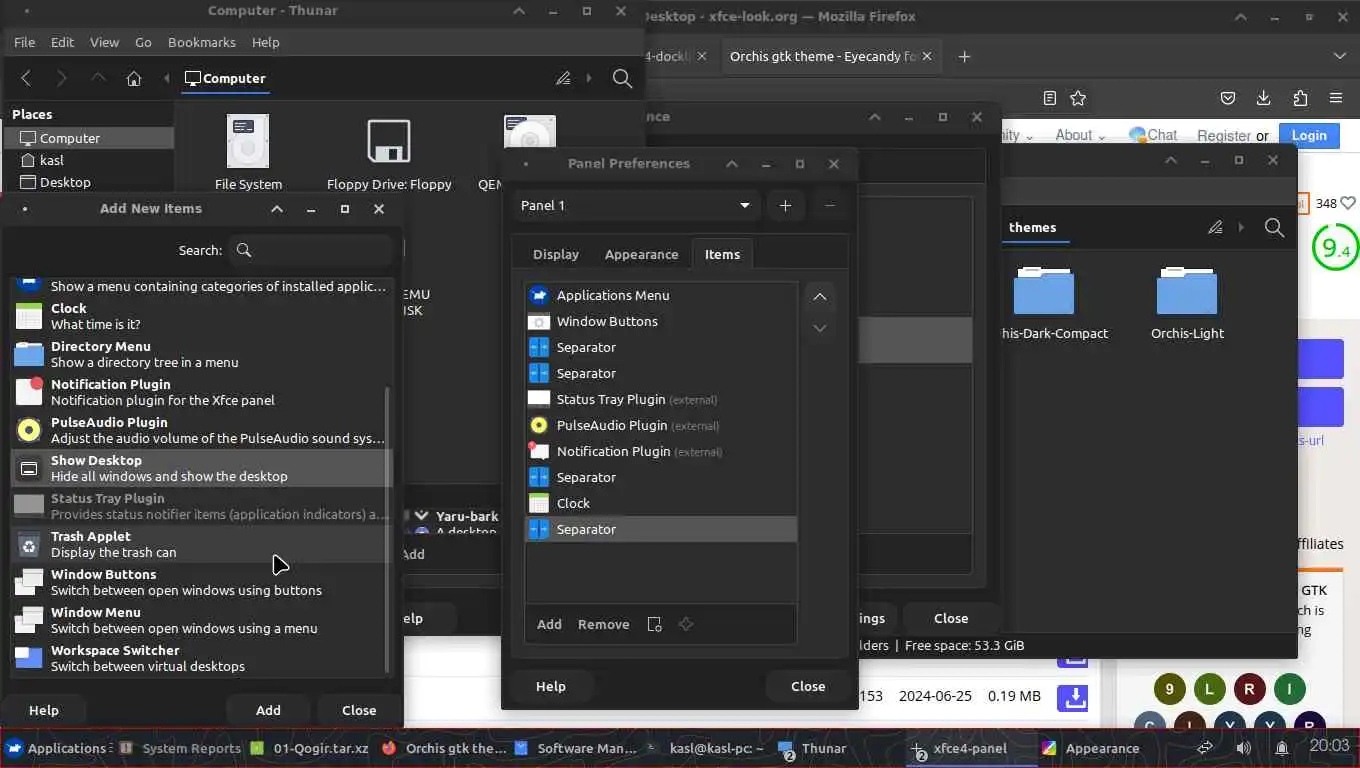
Task: Open the Applications menu on the taskbar
Action: [x=56, y=748]
